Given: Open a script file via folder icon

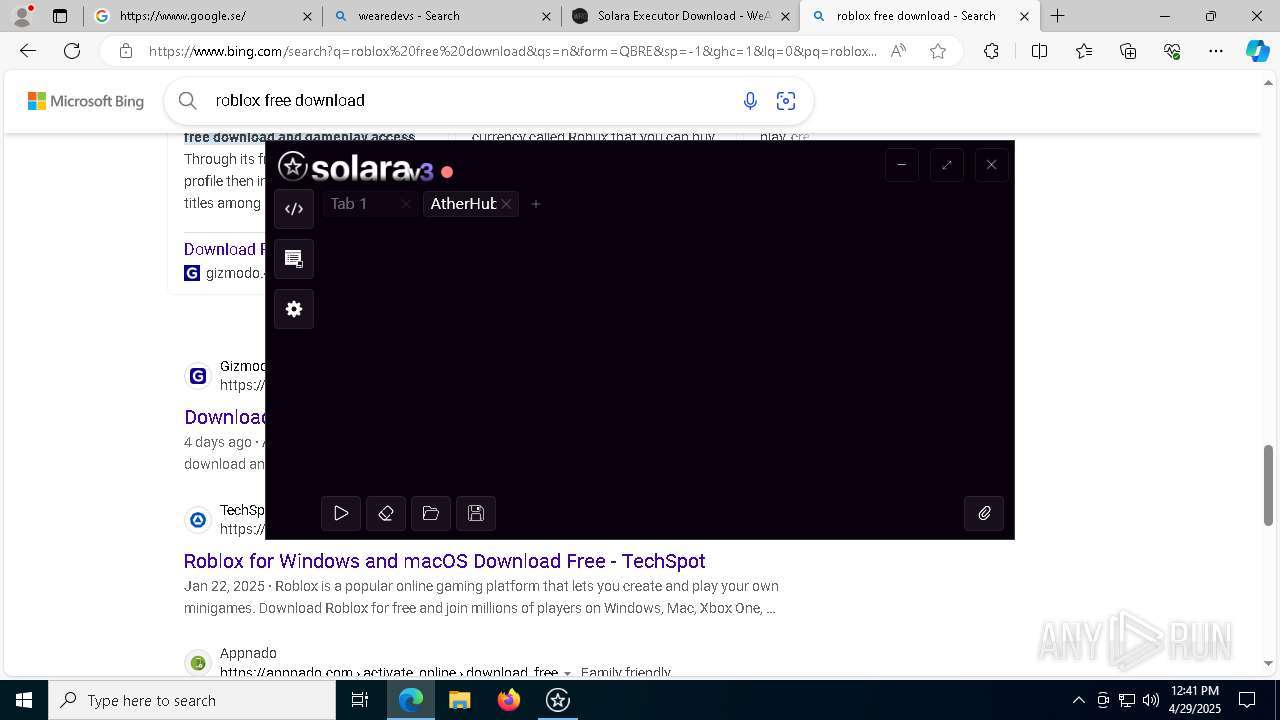Looking at the screenshot, I should pos(431,513).
